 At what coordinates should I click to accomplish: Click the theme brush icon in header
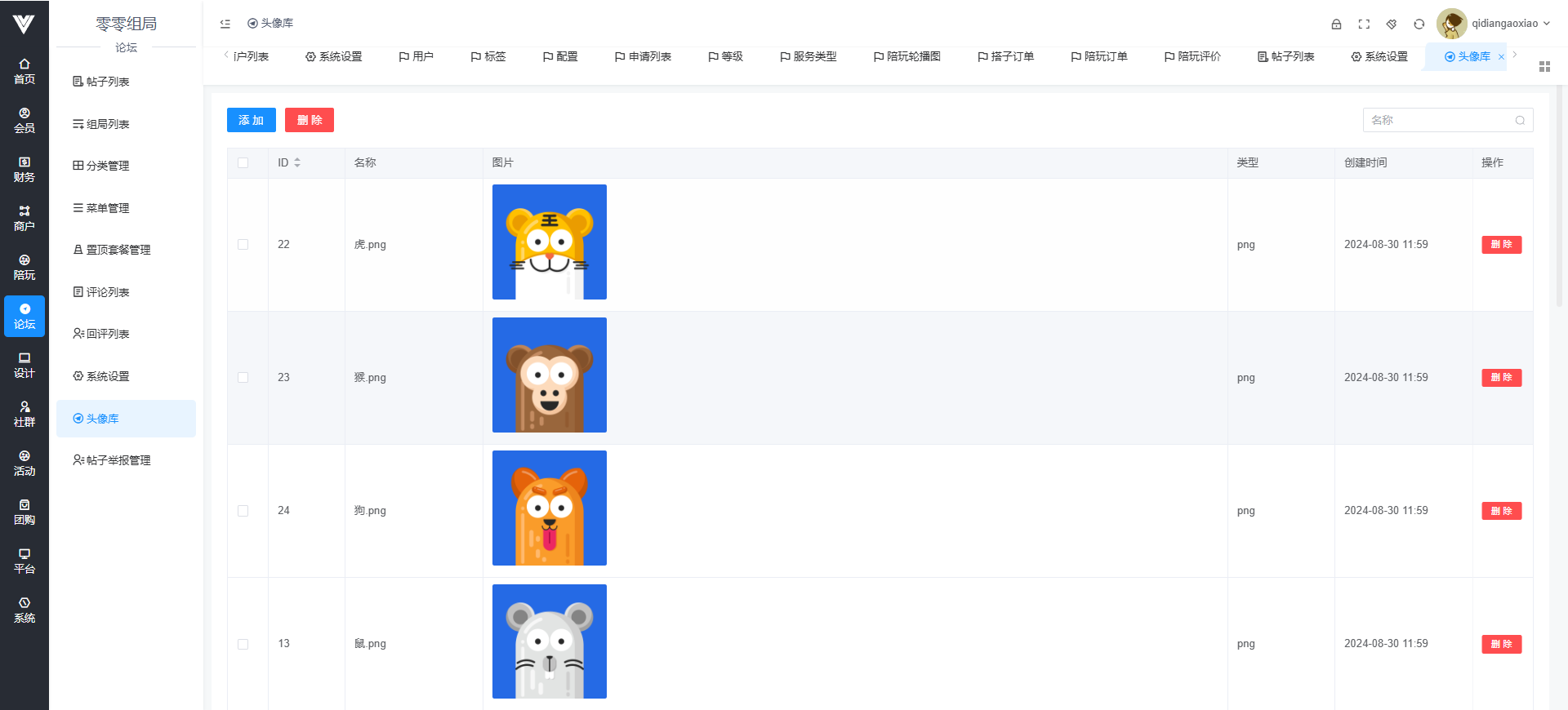point(1392,24)
